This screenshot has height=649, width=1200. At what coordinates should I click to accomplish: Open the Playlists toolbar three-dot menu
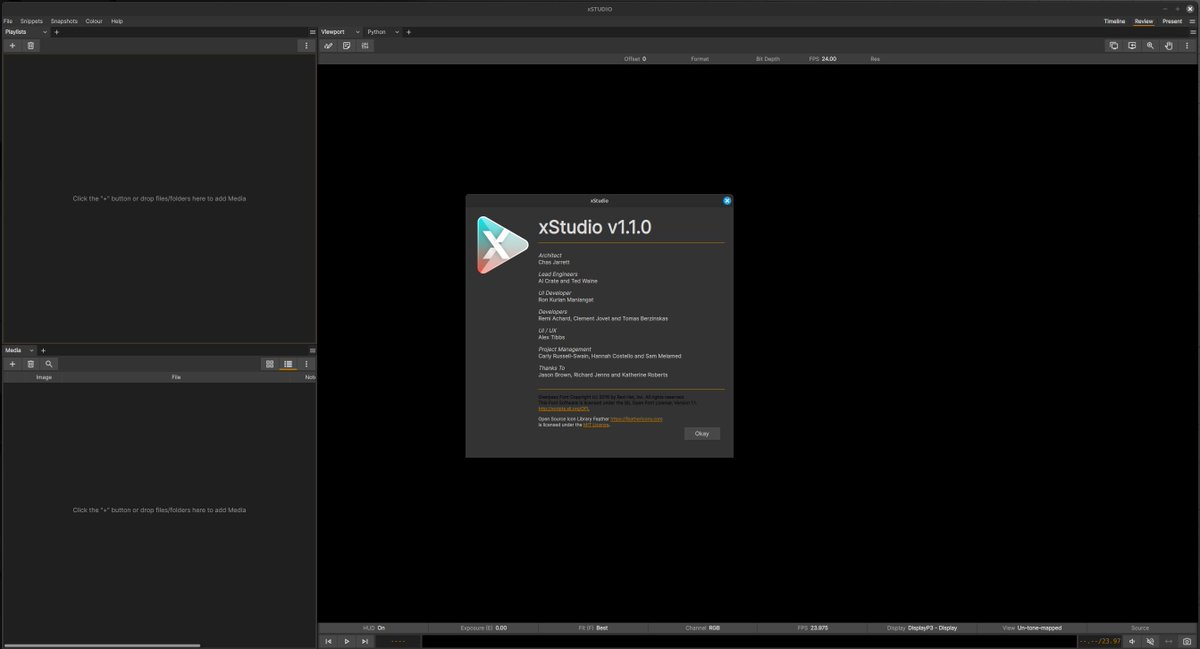[306, 46]
